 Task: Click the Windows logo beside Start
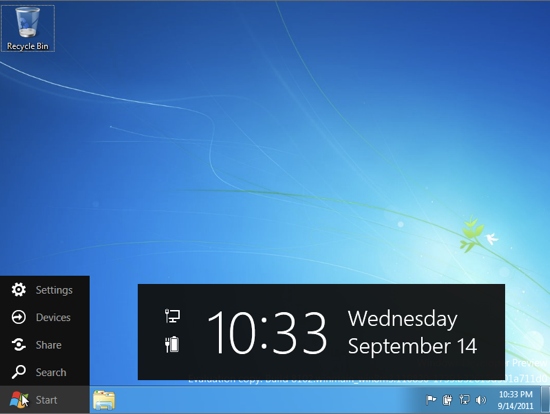pos(19,400)
